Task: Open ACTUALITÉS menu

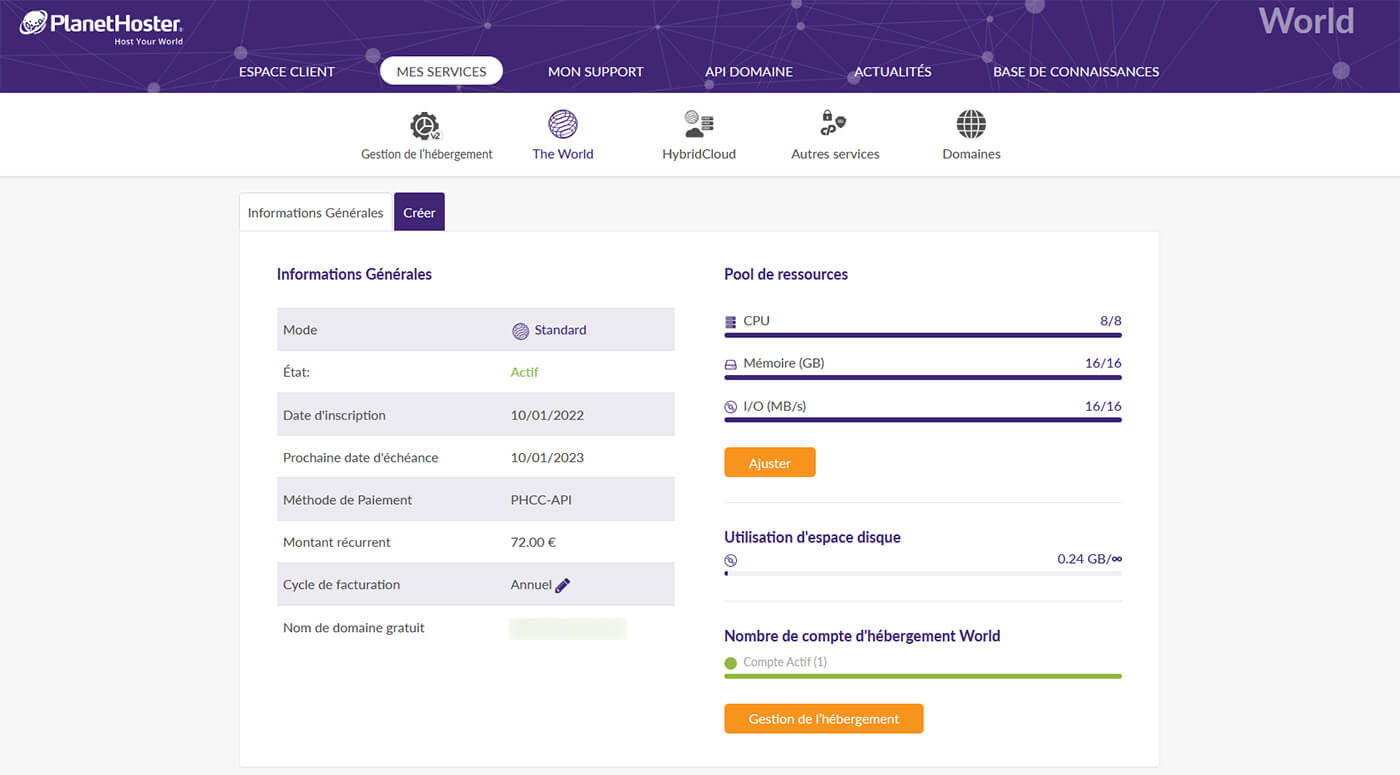Action: coord(893,71)
